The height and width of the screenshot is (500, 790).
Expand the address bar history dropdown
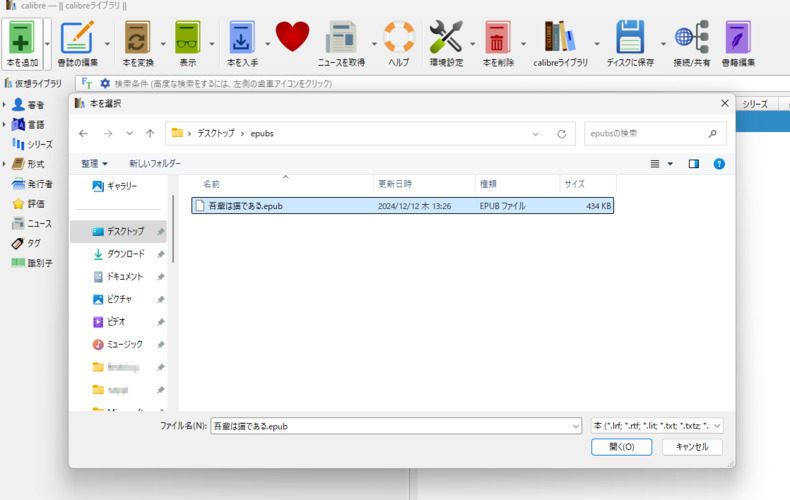536,134
